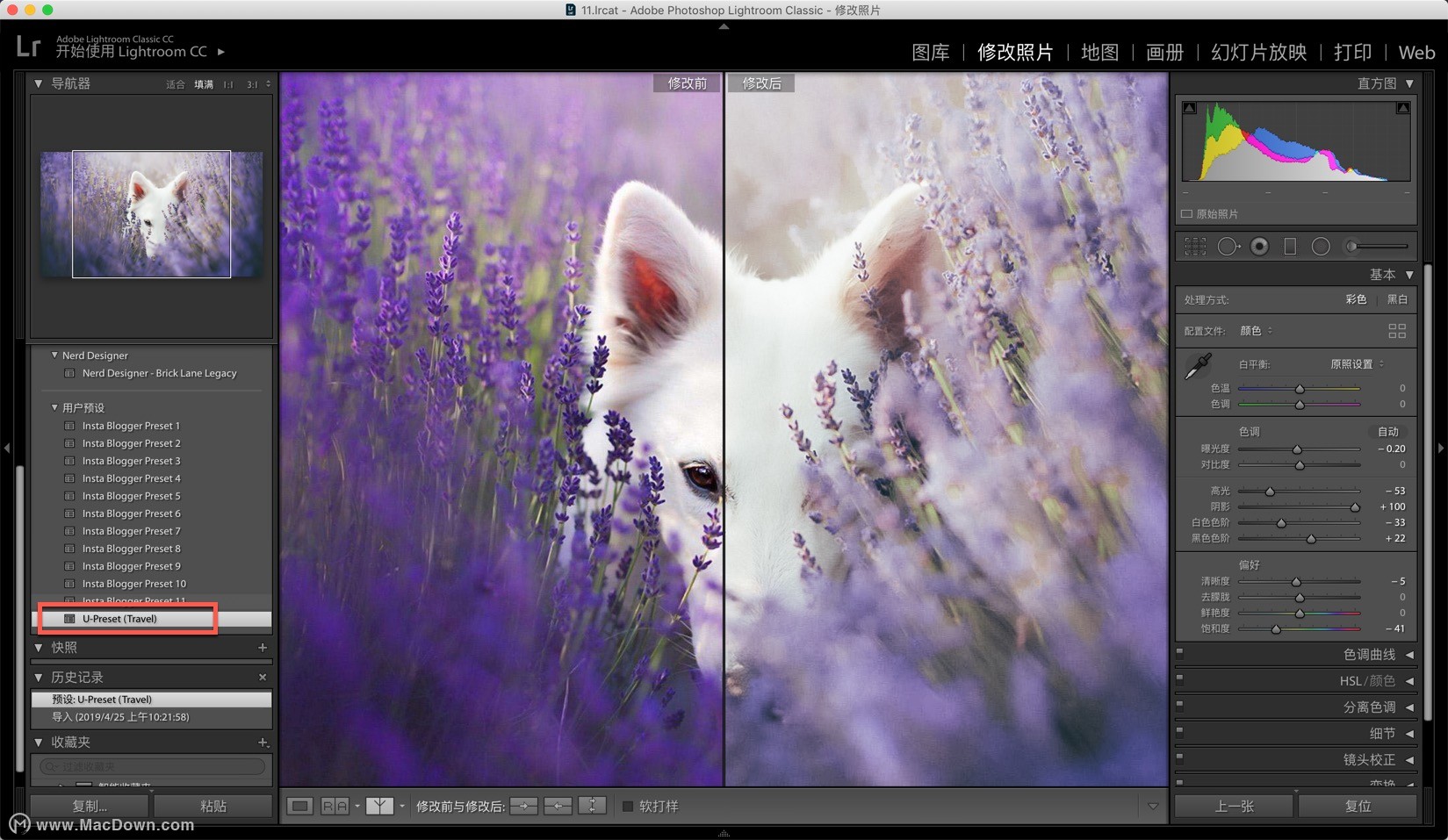
Task: Switch to the 图库 Library module
Action: click(x=931, y=53)
